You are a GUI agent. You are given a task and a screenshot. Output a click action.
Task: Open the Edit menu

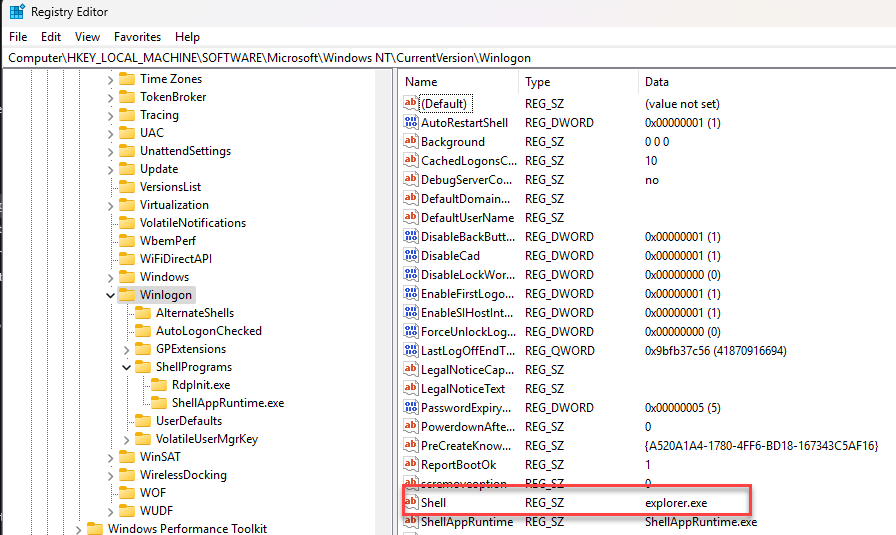51,37
